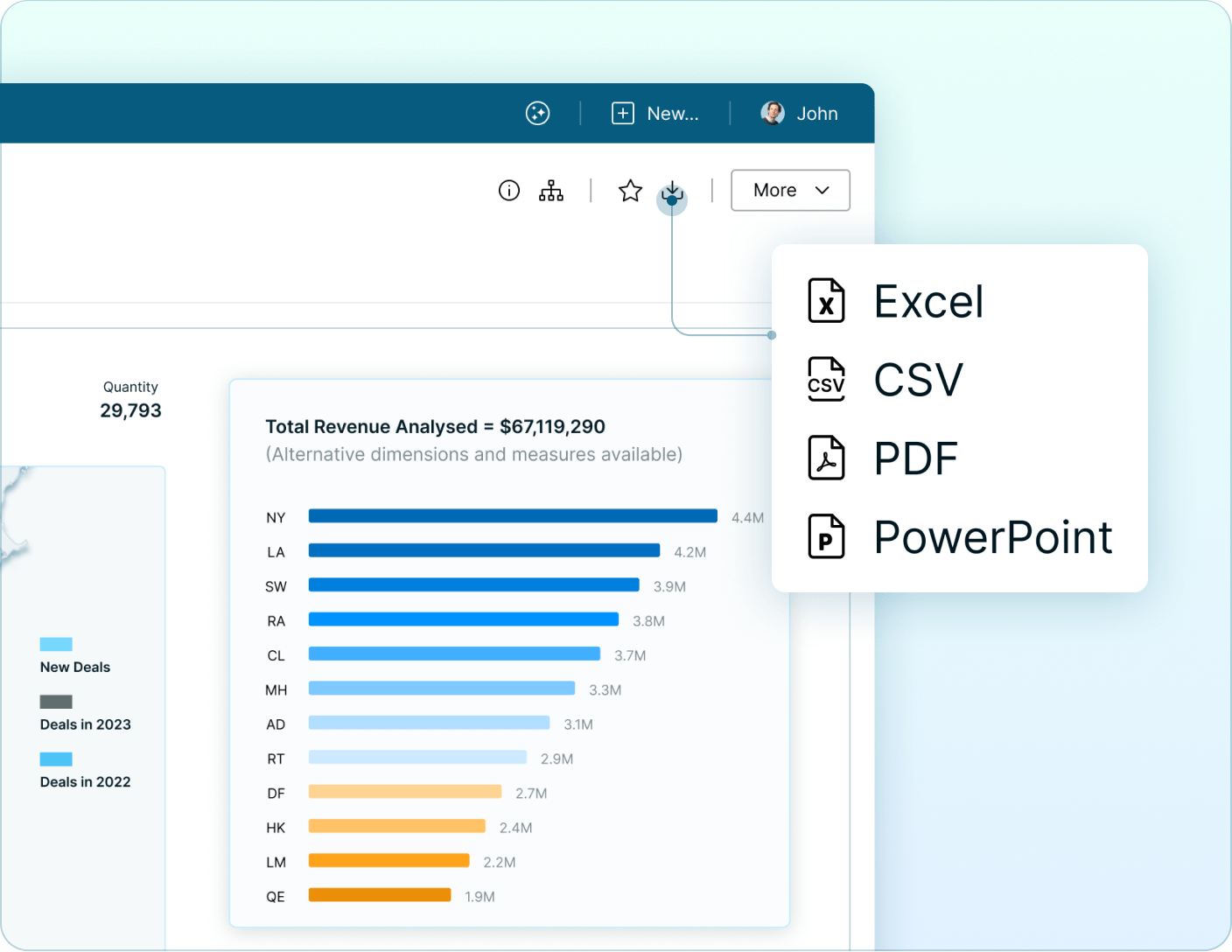
Task: Select the Excel file icon in export menu
Action: pos(826,300)
